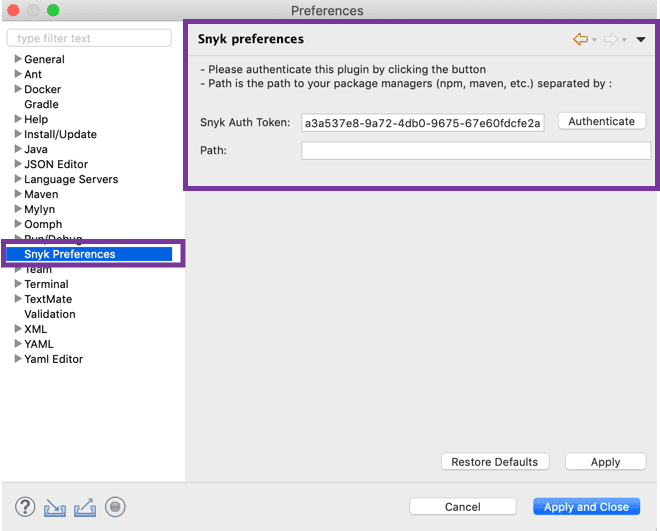Screen dimensions: 660x531
Task: Expand the Install/Update tree node
Action: [x=18, y=134]
